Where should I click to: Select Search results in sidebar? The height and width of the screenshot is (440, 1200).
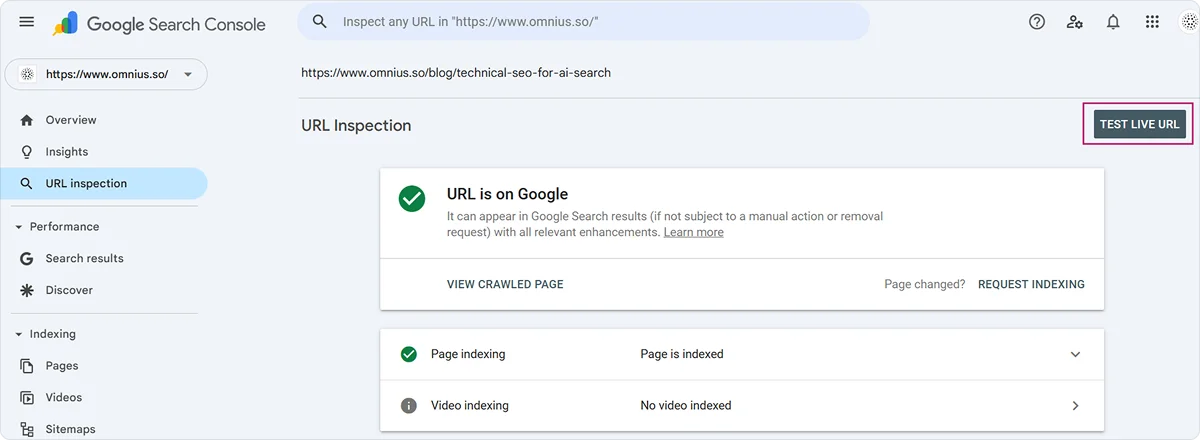tap(84, 258)
